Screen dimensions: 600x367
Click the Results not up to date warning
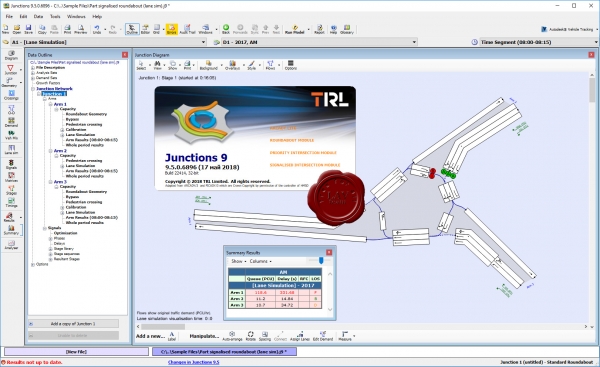click(x=32, y=362)
